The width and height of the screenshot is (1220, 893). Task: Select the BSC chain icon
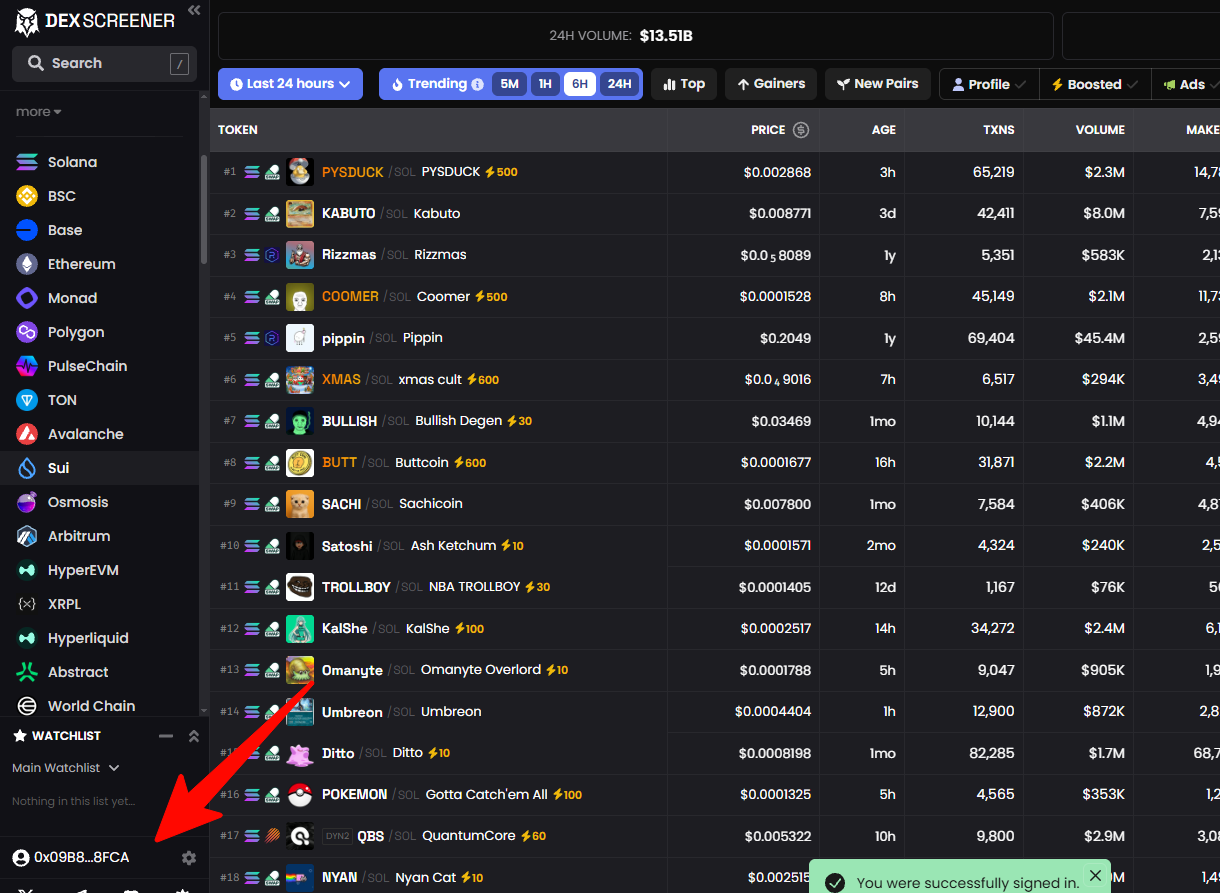28,196
